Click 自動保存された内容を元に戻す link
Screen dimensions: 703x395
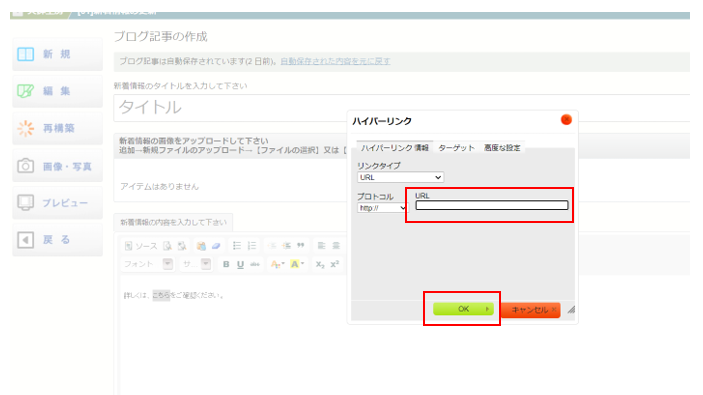[335, 61]
